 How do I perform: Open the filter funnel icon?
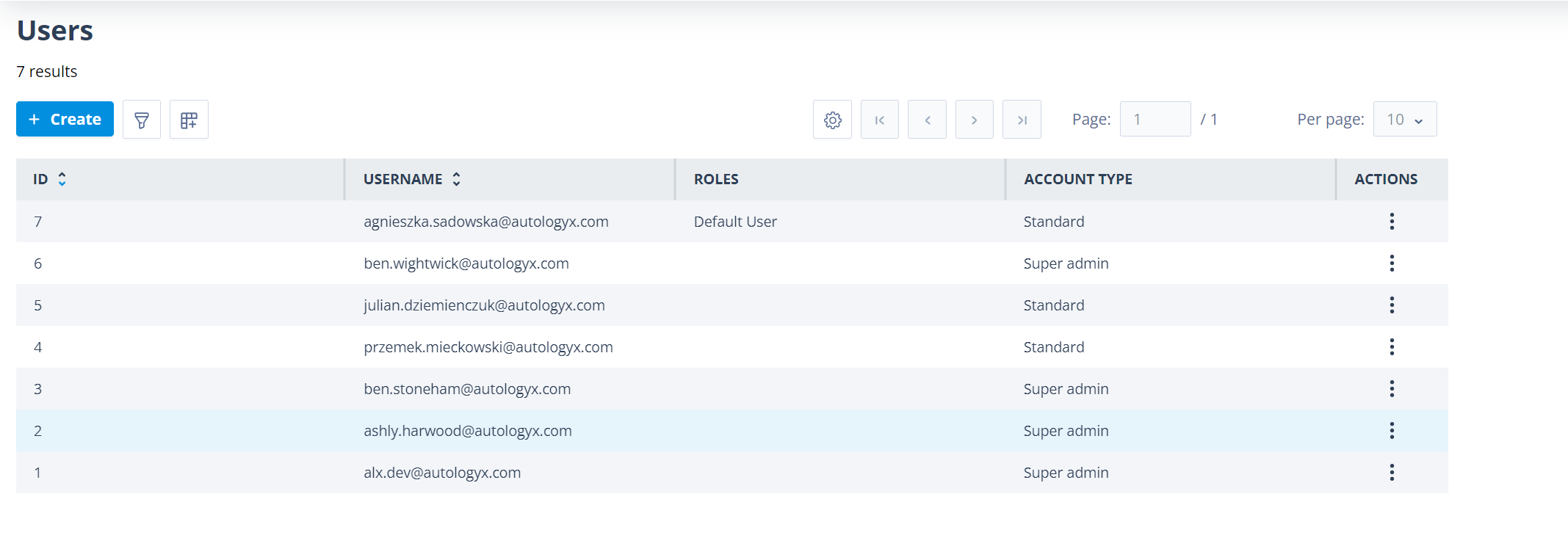142,120
